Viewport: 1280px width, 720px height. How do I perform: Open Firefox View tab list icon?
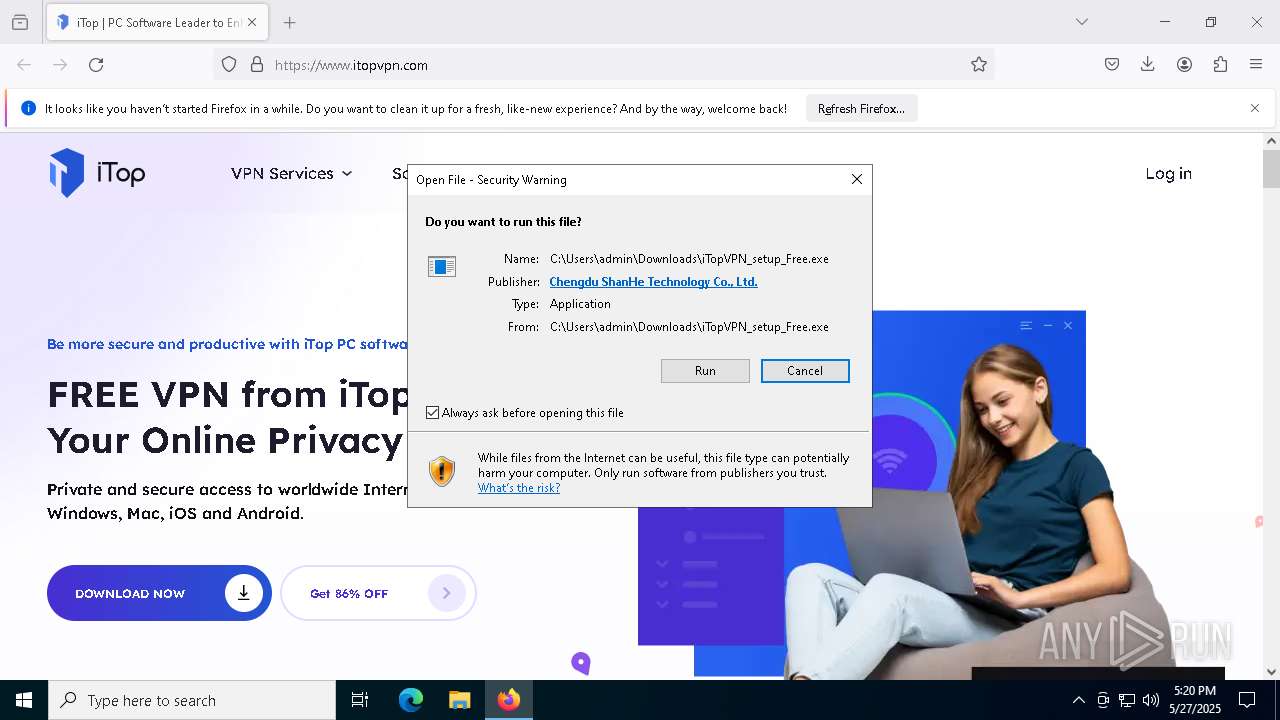pyautogui.click(x=20, y=22)
